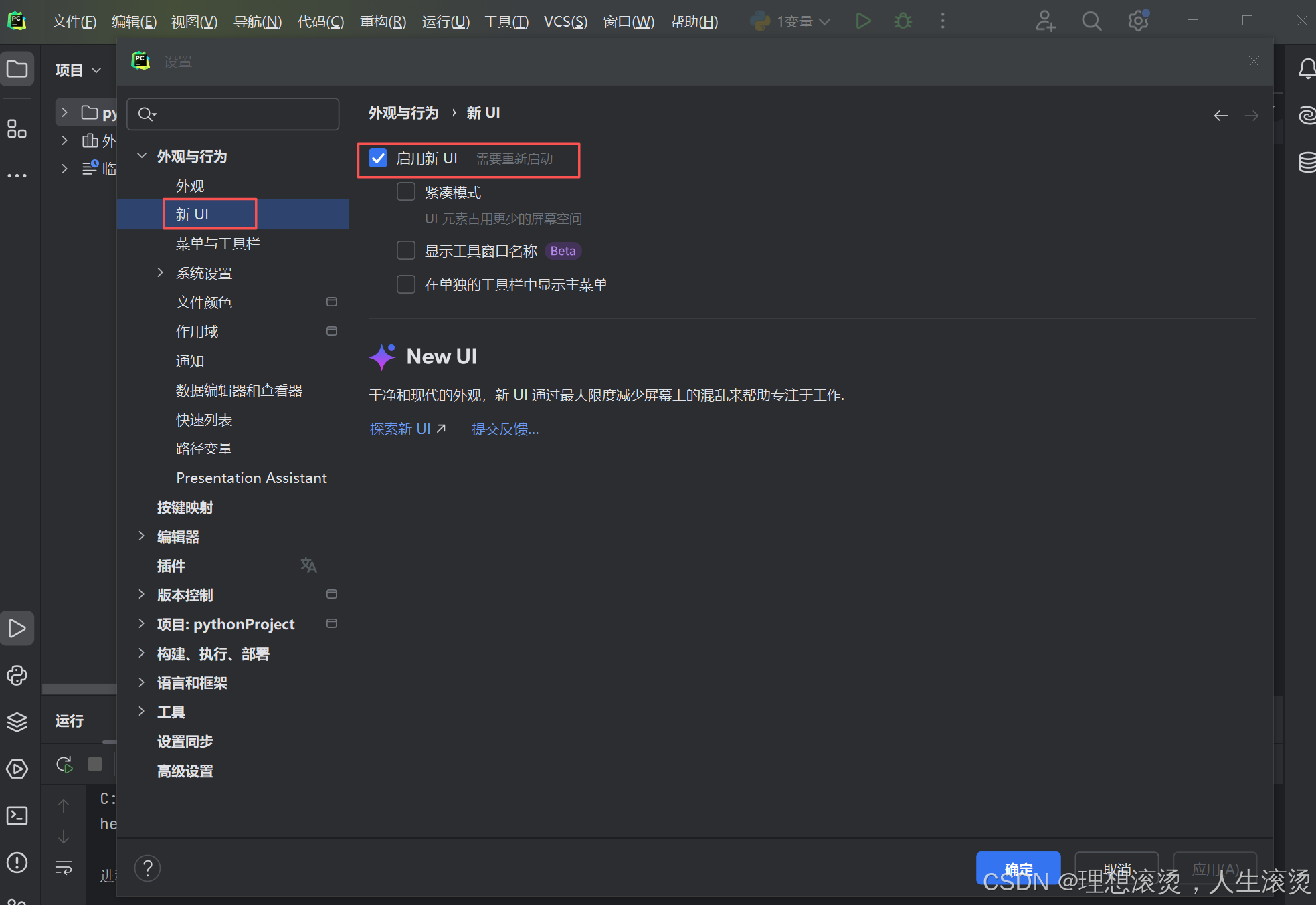Focus the settings search field
The width and height of the screenshot is (1316, 905).
(233, 114)
